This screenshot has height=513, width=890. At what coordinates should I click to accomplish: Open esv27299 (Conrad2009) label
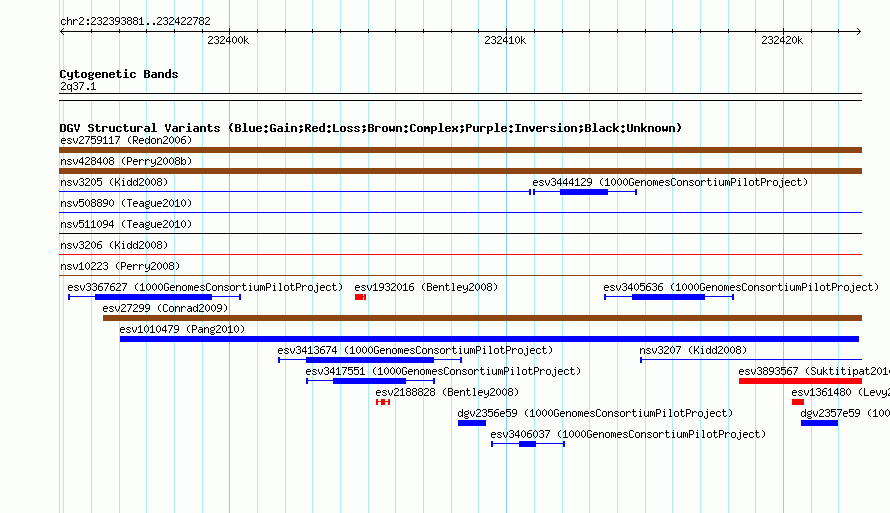point(165,308)
